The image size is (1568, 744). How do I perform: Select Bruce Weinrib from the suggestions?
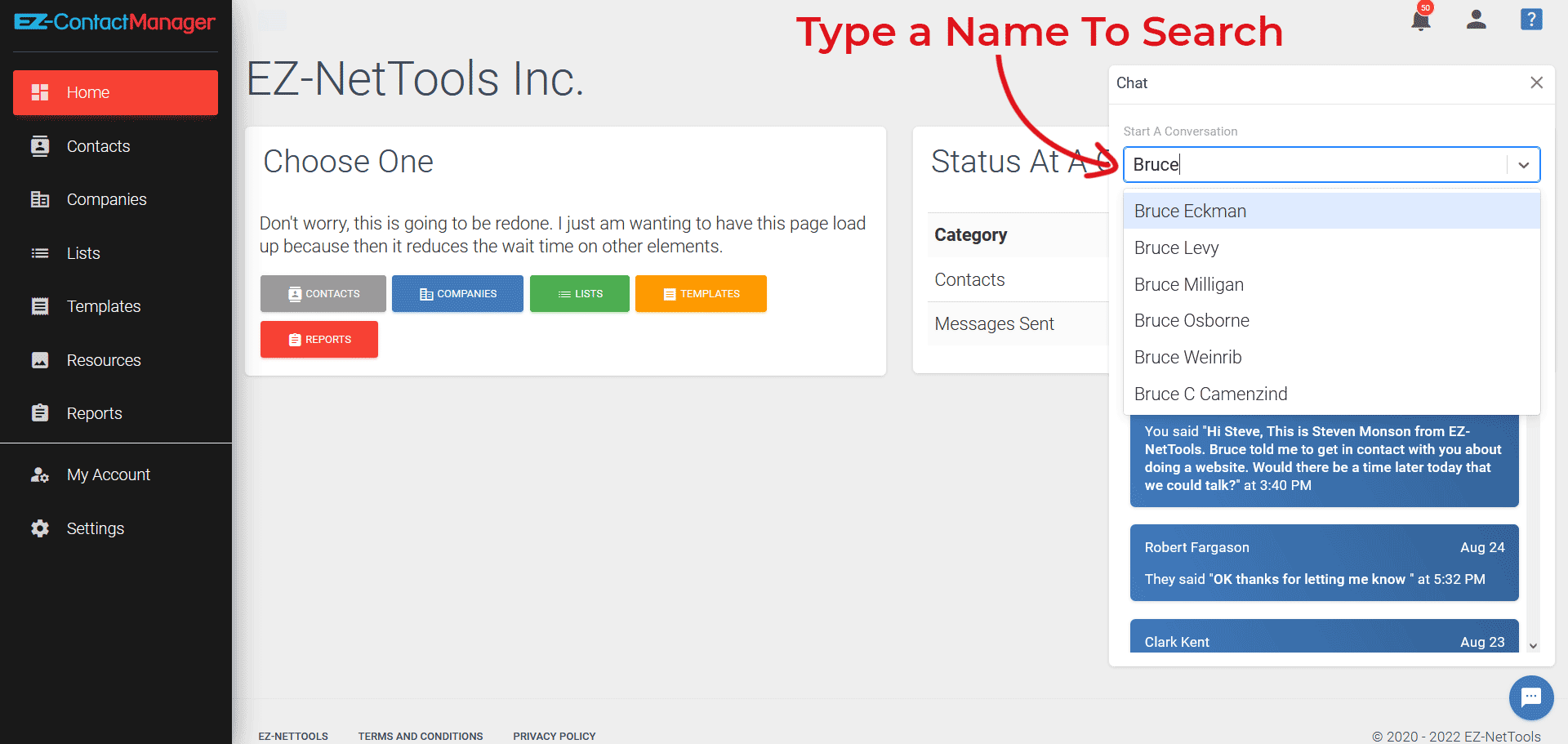(1332, 357)
